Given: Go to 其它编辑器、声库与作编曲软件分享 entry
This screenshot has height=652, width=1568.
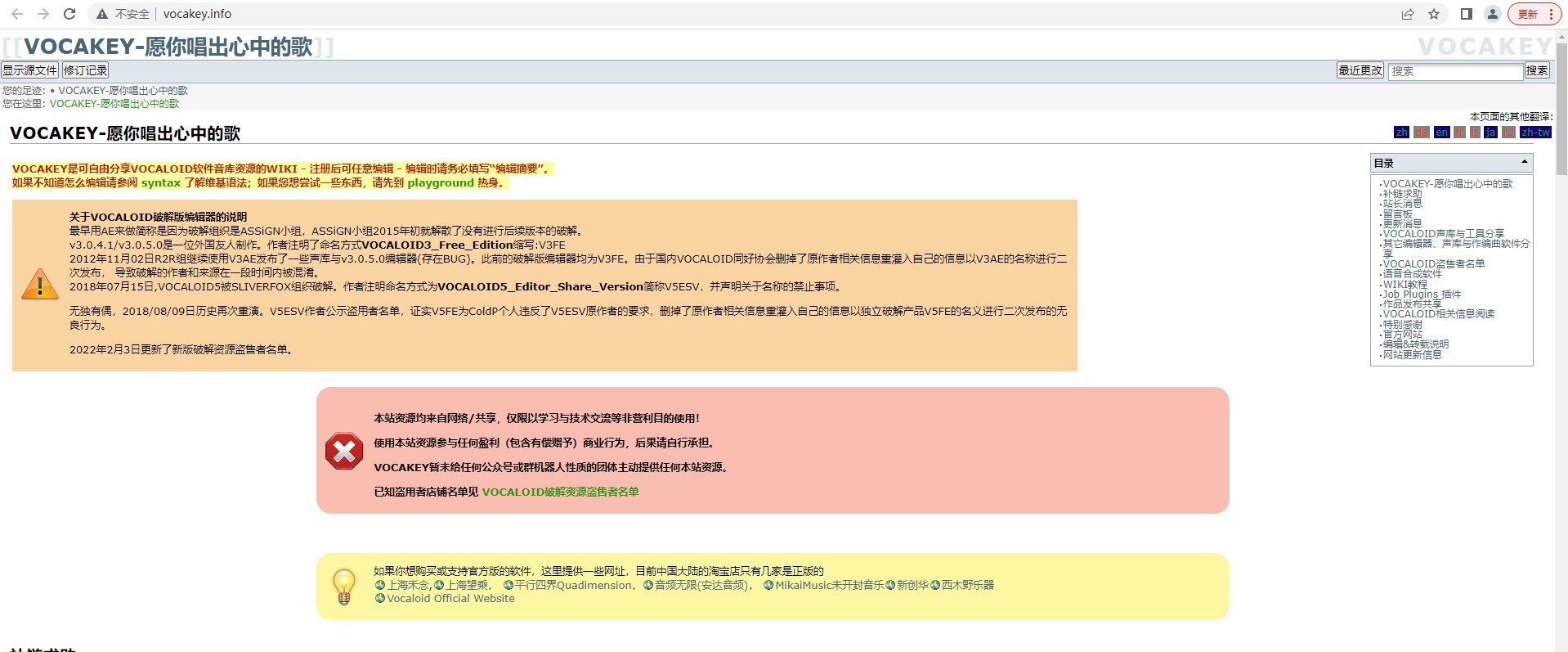Looking at the screenshot, I should [x=1456, y=249].
